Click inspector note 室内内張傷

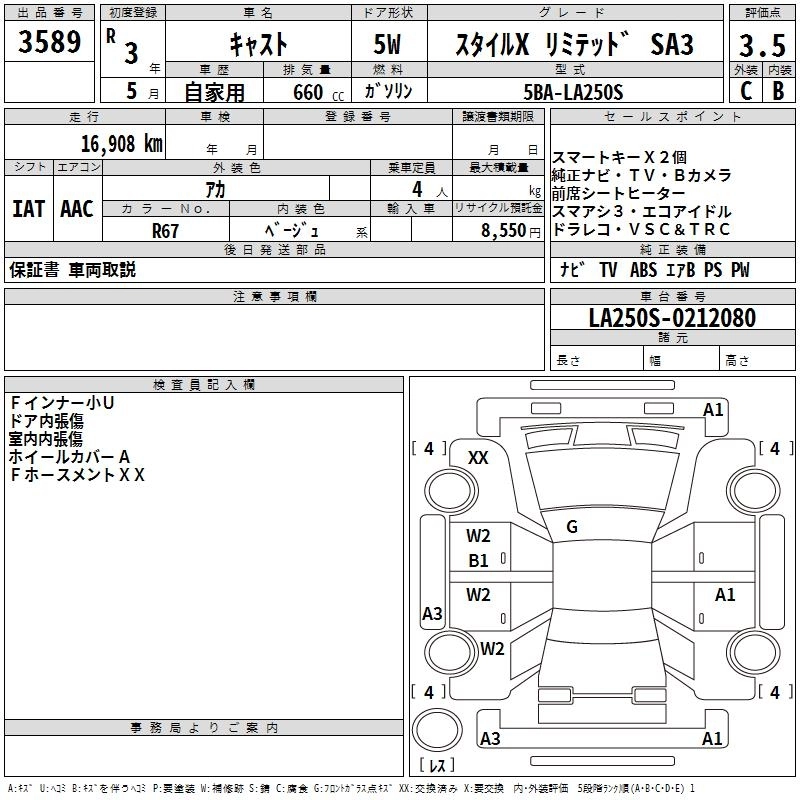46,439
